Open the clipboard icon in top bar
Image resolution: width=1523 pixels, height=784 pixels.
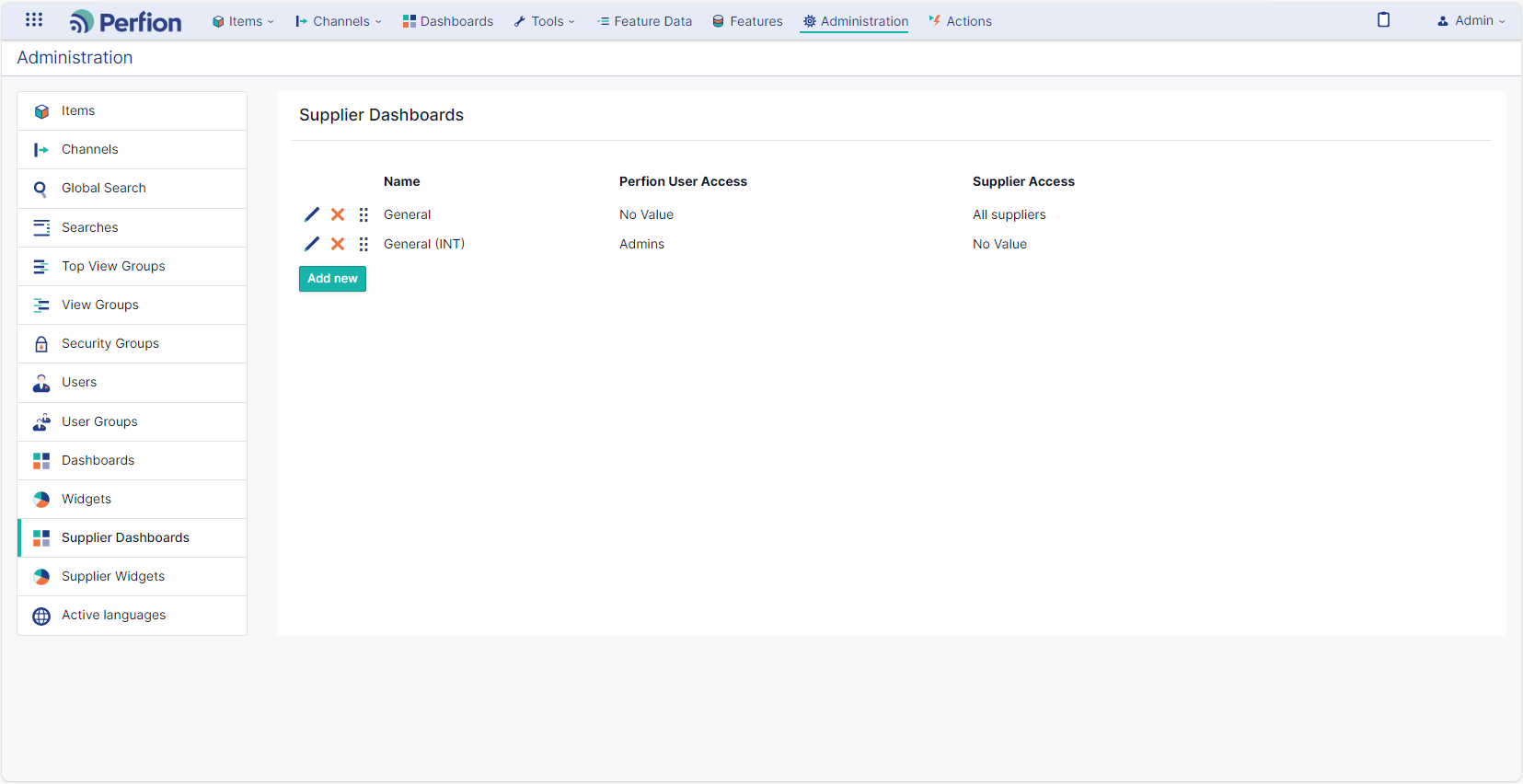click(x=1383, y=19)
